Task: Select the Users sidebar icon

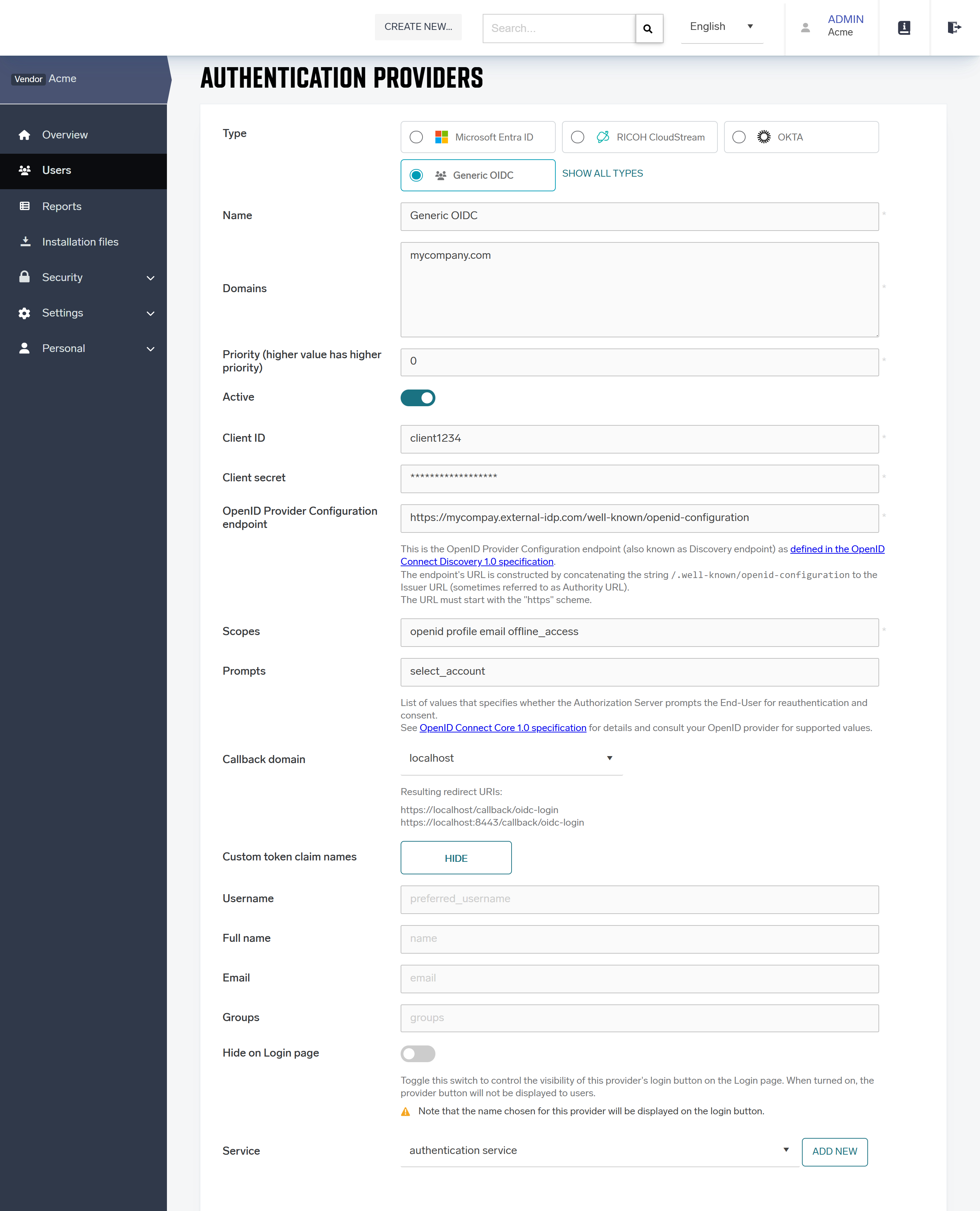Action: point(25,170)
